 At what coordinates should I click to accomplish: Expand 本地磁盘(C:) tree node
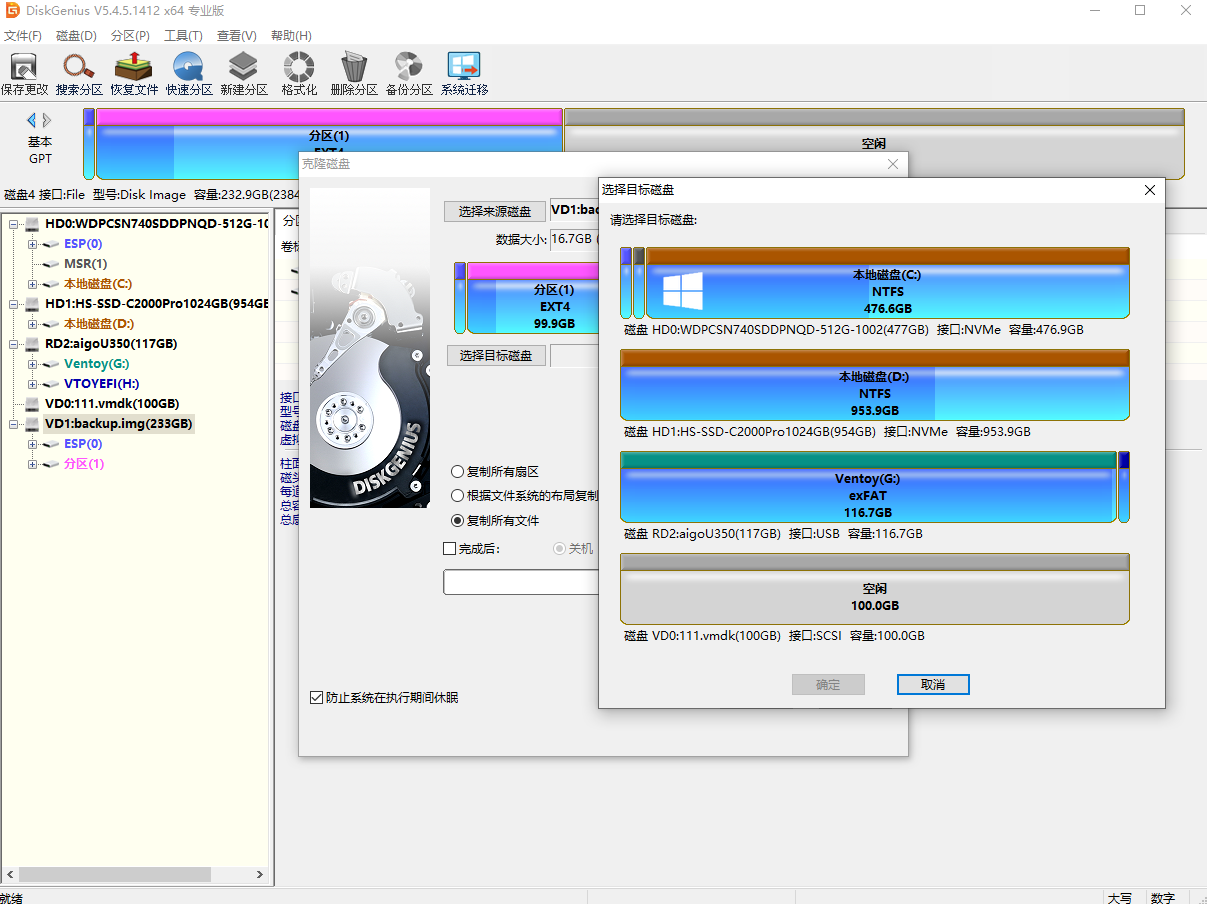(x=33, y=284)
